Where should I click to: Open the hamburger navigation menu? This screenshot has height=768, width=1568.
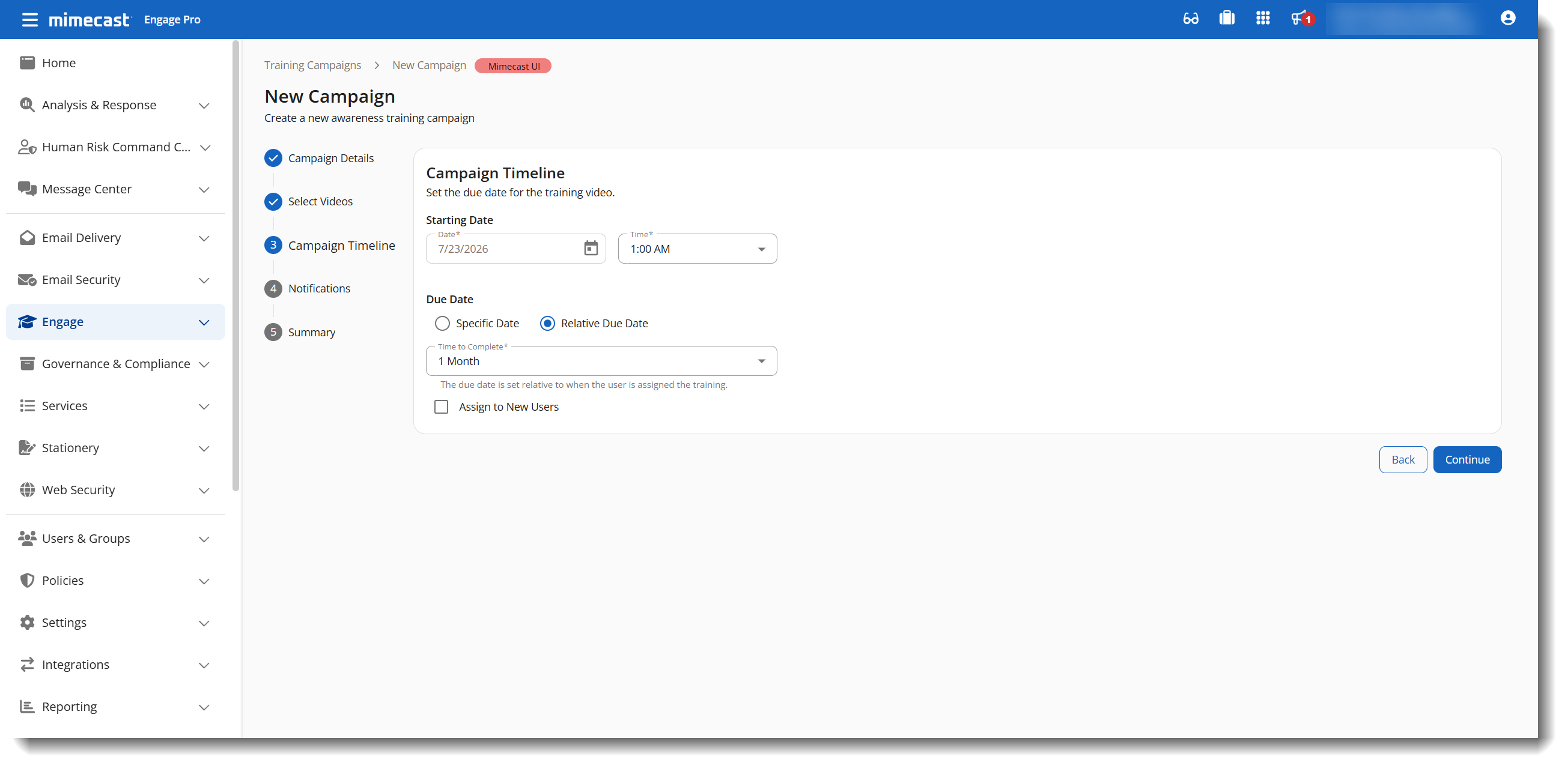[x=29, y=19]
